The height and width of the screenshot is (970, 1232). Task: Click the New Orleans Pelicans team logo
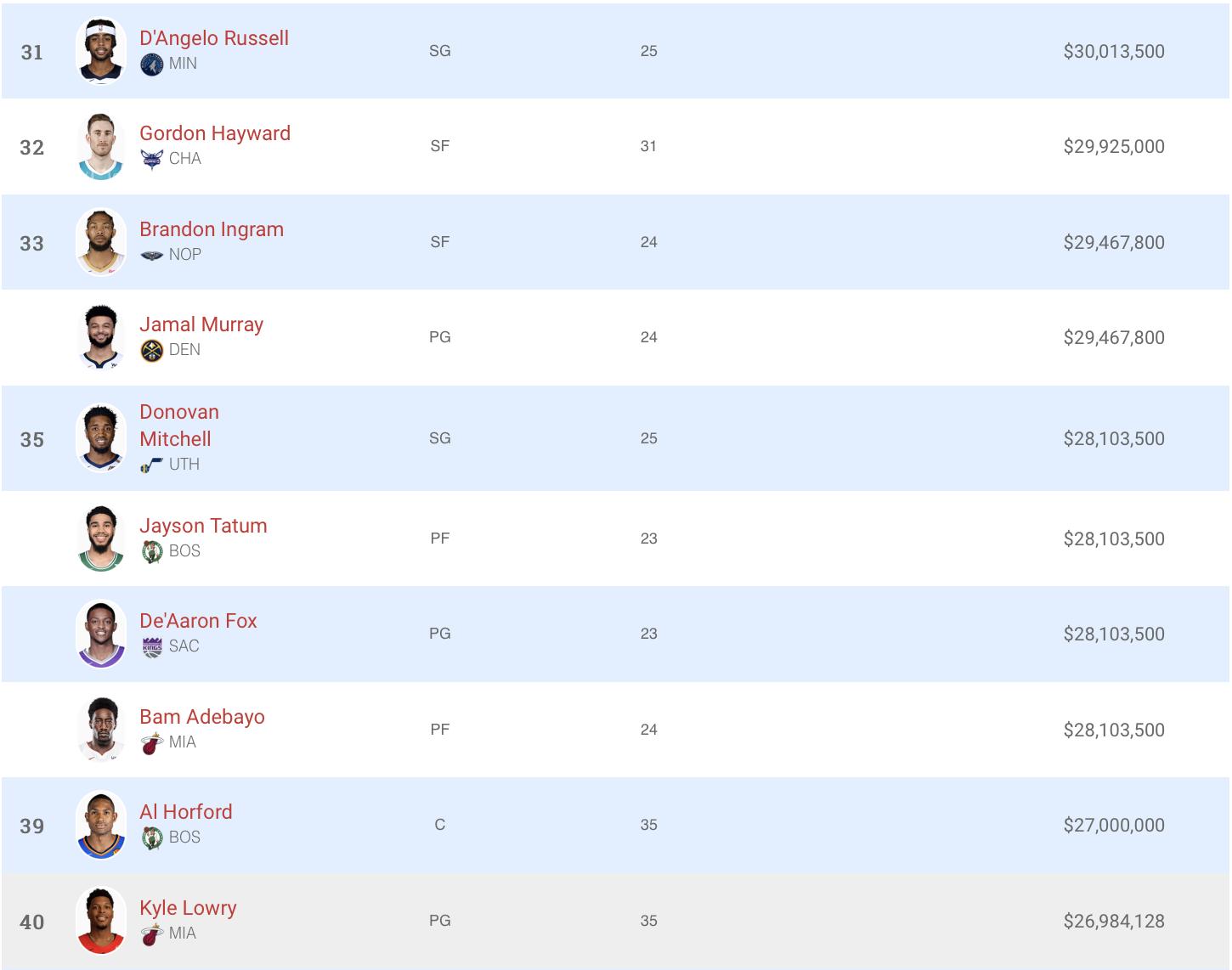[x=151, y=255]
